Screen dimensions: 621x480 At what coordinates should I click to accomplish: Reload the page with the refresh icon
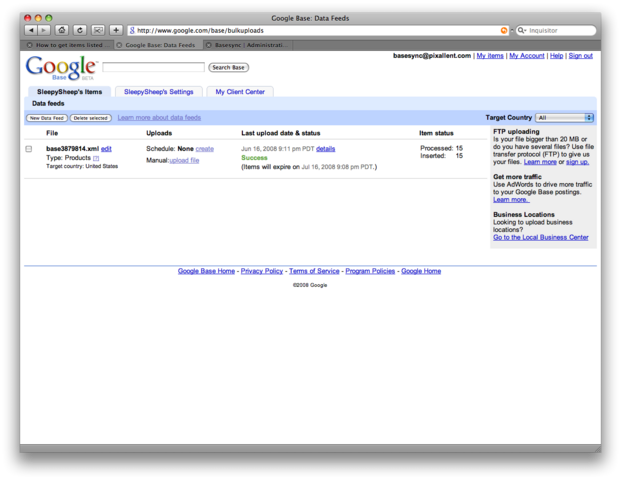pyautogui.click(x=80, y=30)
